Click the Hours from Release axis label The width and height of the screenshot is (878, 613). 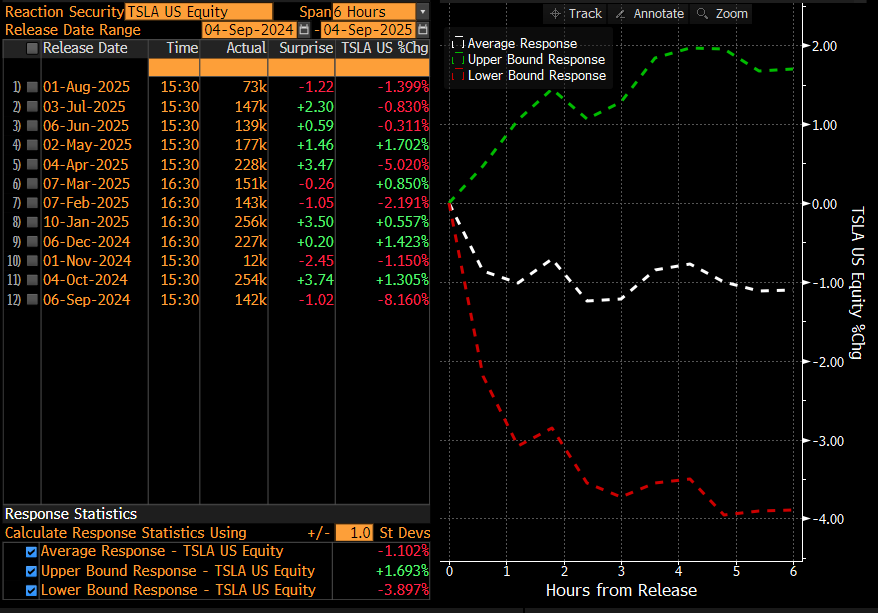(622, 591)
